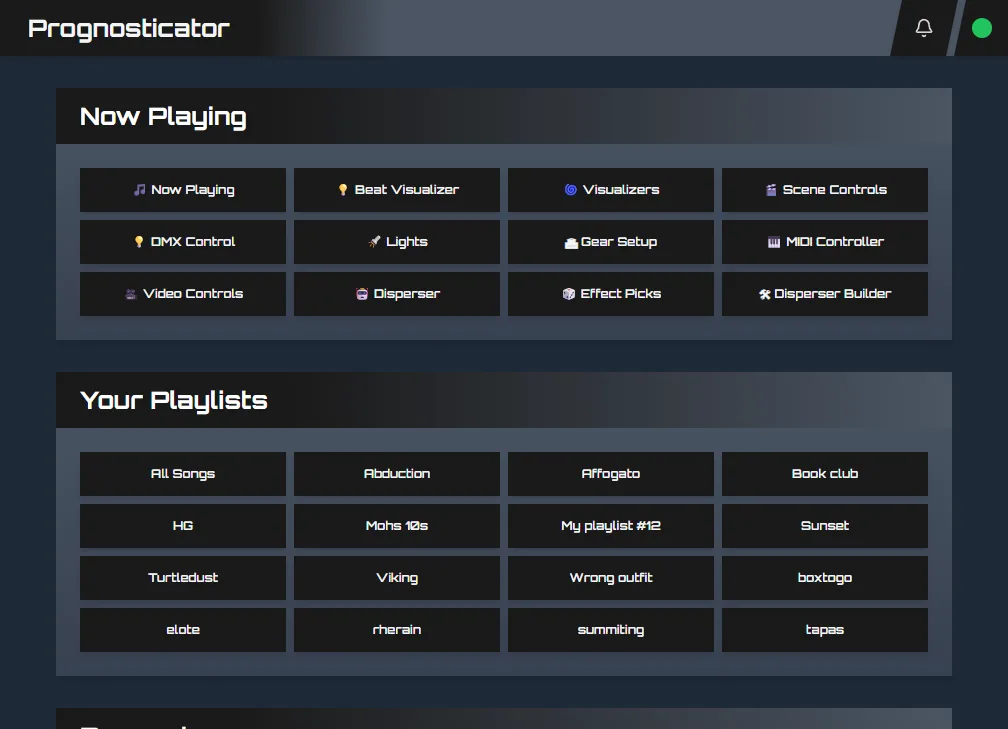Open the Affogato playlist
The height and width of the screenshot is (729, 1008).
click(611, 474)
